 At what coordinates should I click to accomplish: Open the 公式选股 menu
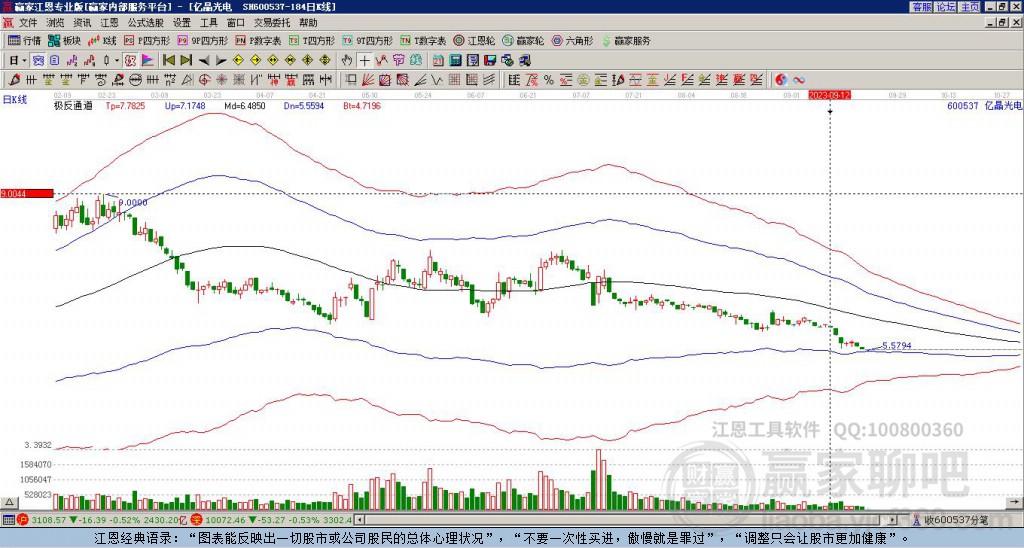146,23
